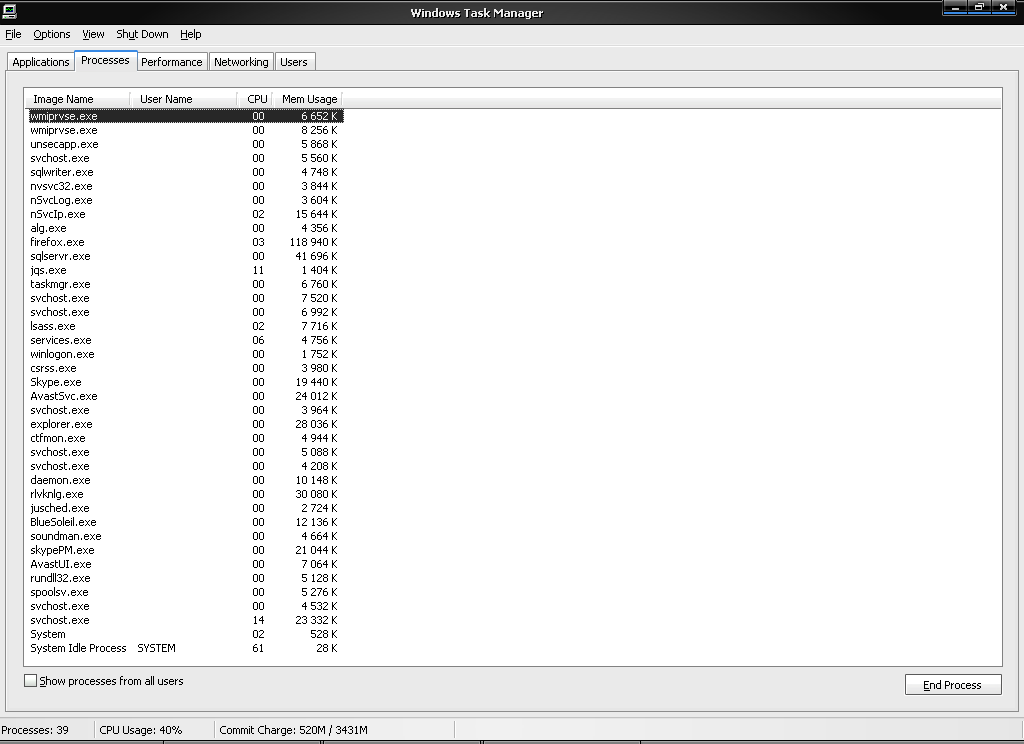Select the Users tab
This screenshot has height=744, width=1024.
click(294, 62)
